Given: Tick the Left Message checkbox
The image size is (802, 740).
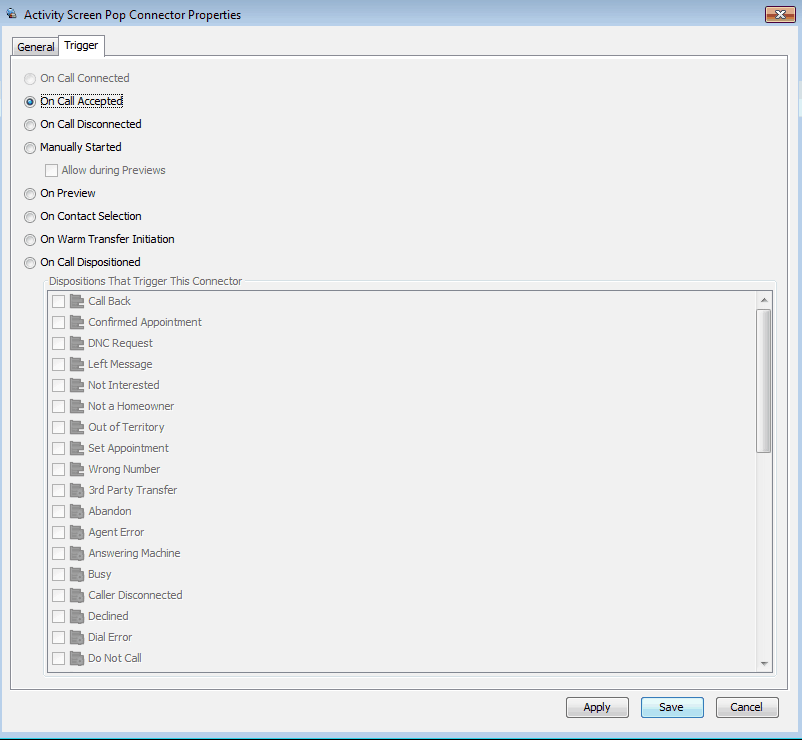Looking at the screenshot, I should pyautogui.click(x=58, y=364).
